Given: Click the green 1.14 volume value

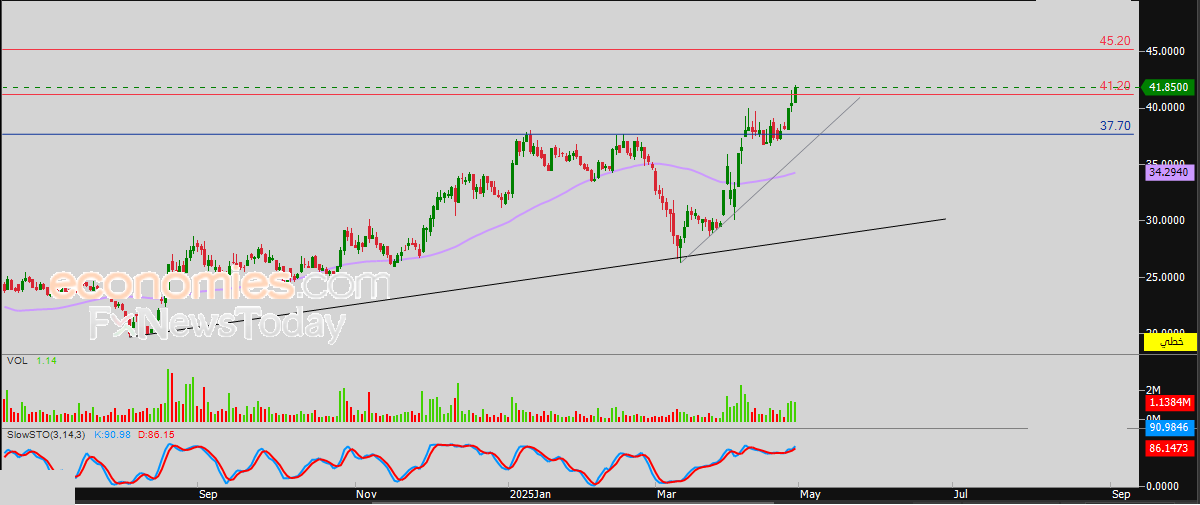Looking at the screenshot, I should tap(46, 360).
